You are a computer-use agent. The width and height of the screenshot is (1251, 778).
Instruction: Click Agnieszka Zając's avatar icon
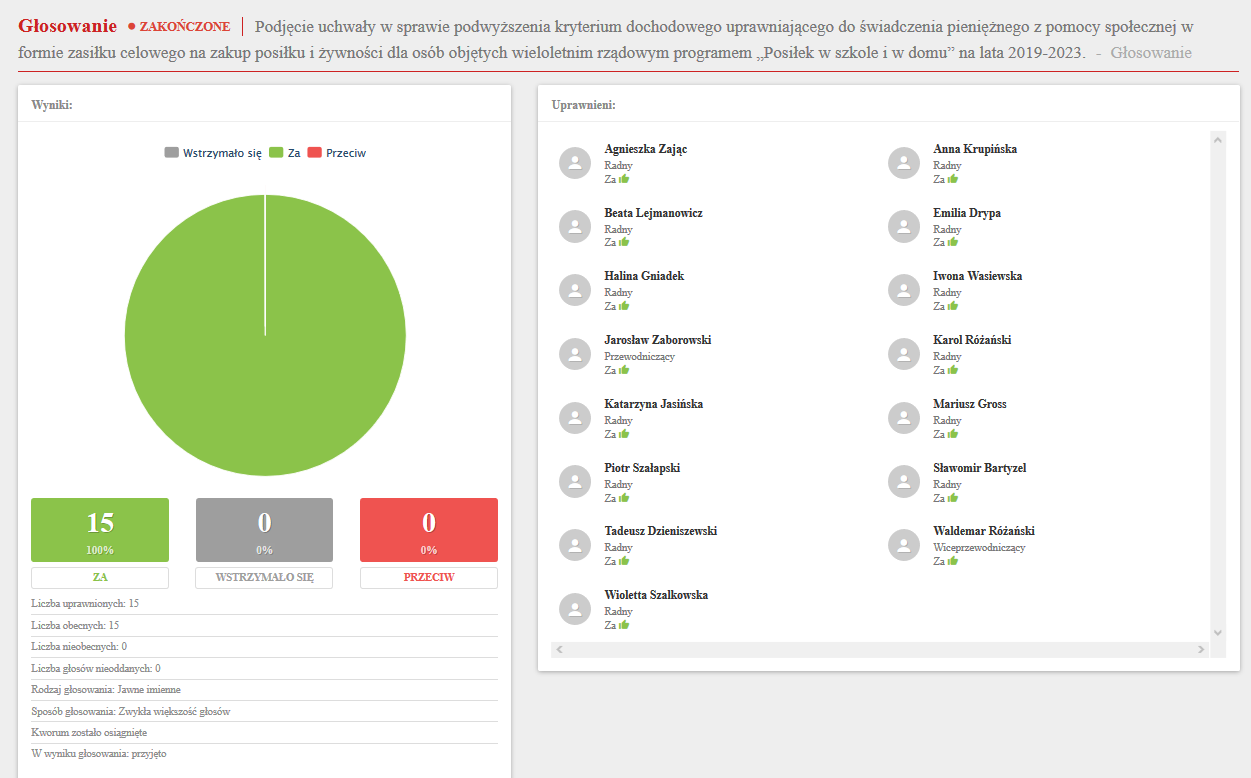tap(574, 163)
